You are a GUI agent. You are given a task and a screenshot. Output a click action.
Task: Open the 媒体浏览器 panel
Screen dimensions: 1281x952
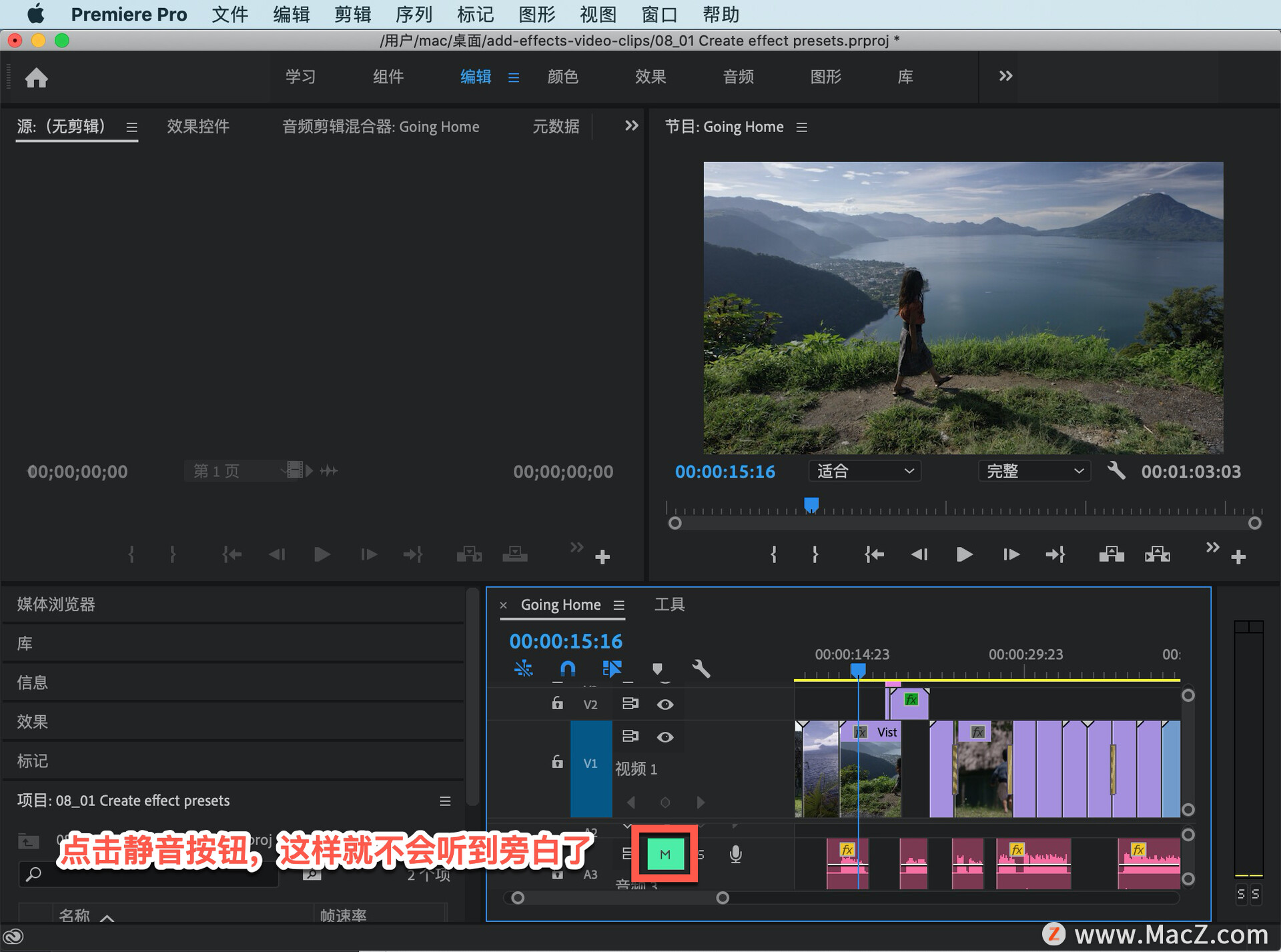click(x=56, y=604)
